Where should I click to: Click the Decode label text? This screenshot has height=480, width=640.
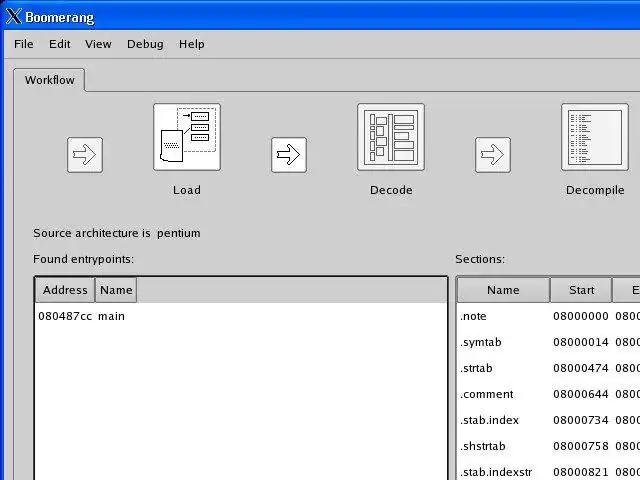(x=391, y=190)
